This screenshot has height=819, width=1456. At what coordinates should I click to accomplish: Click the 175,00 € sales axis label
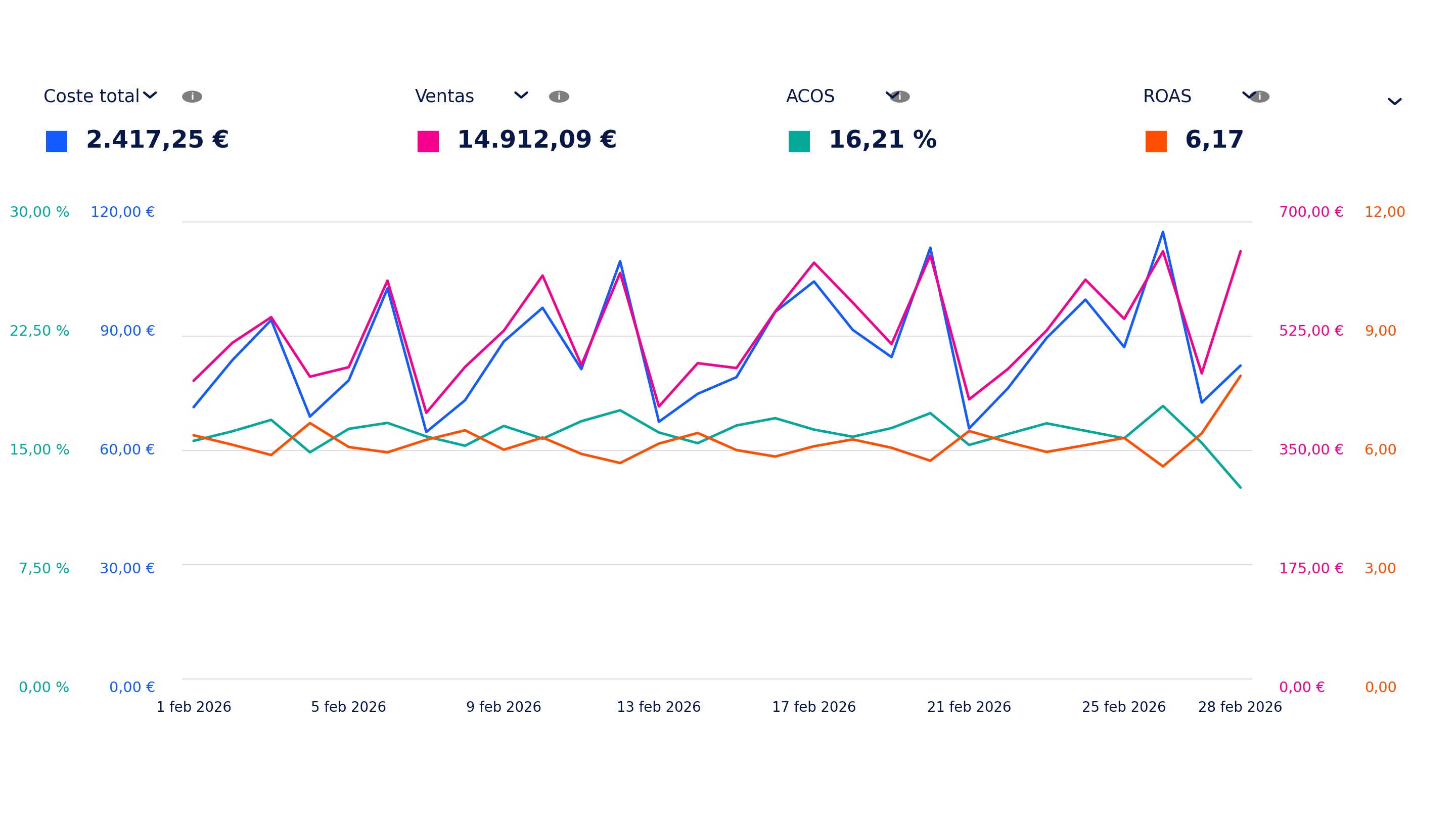coord(1311,568)
